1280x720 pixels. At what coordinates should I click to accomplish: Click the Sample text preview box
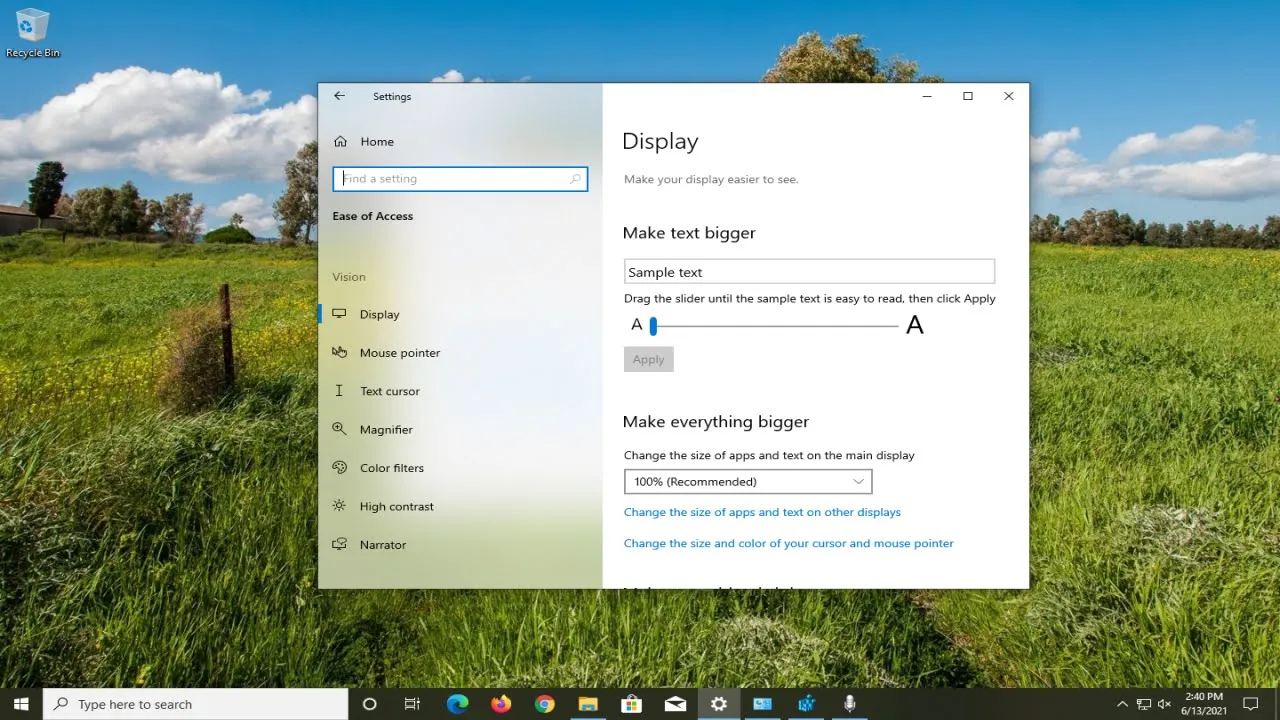[809, 272]
